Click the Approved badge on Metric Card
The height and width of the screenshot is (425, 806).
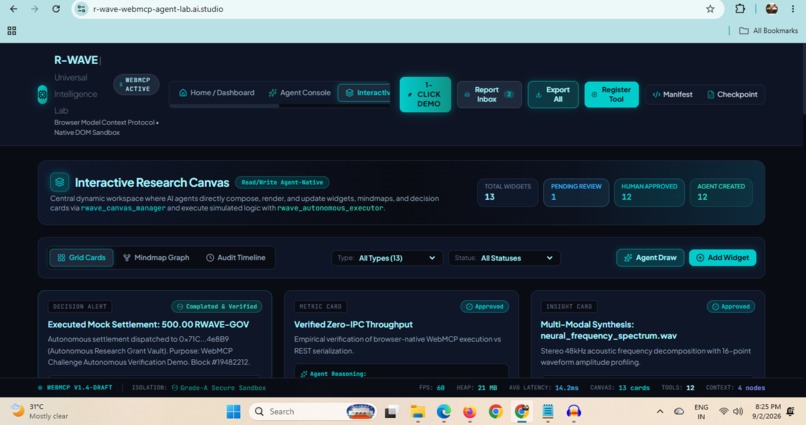[x=484, y=307]
